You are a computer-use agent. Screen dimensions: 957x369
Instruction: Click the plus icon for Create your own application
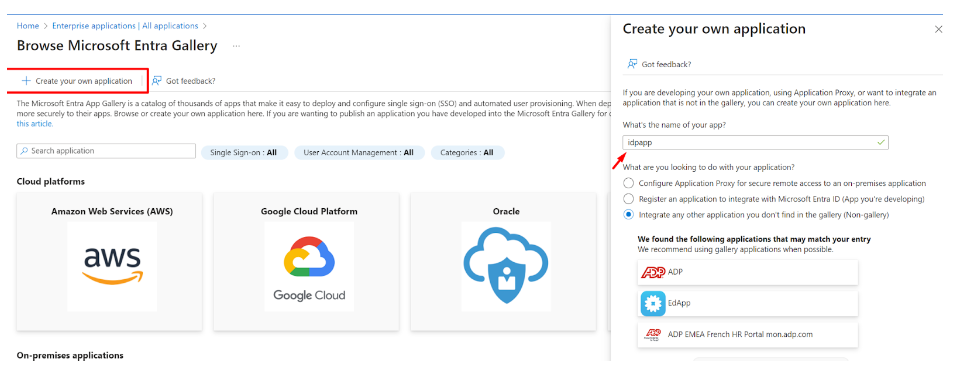(x=26, y=81)
